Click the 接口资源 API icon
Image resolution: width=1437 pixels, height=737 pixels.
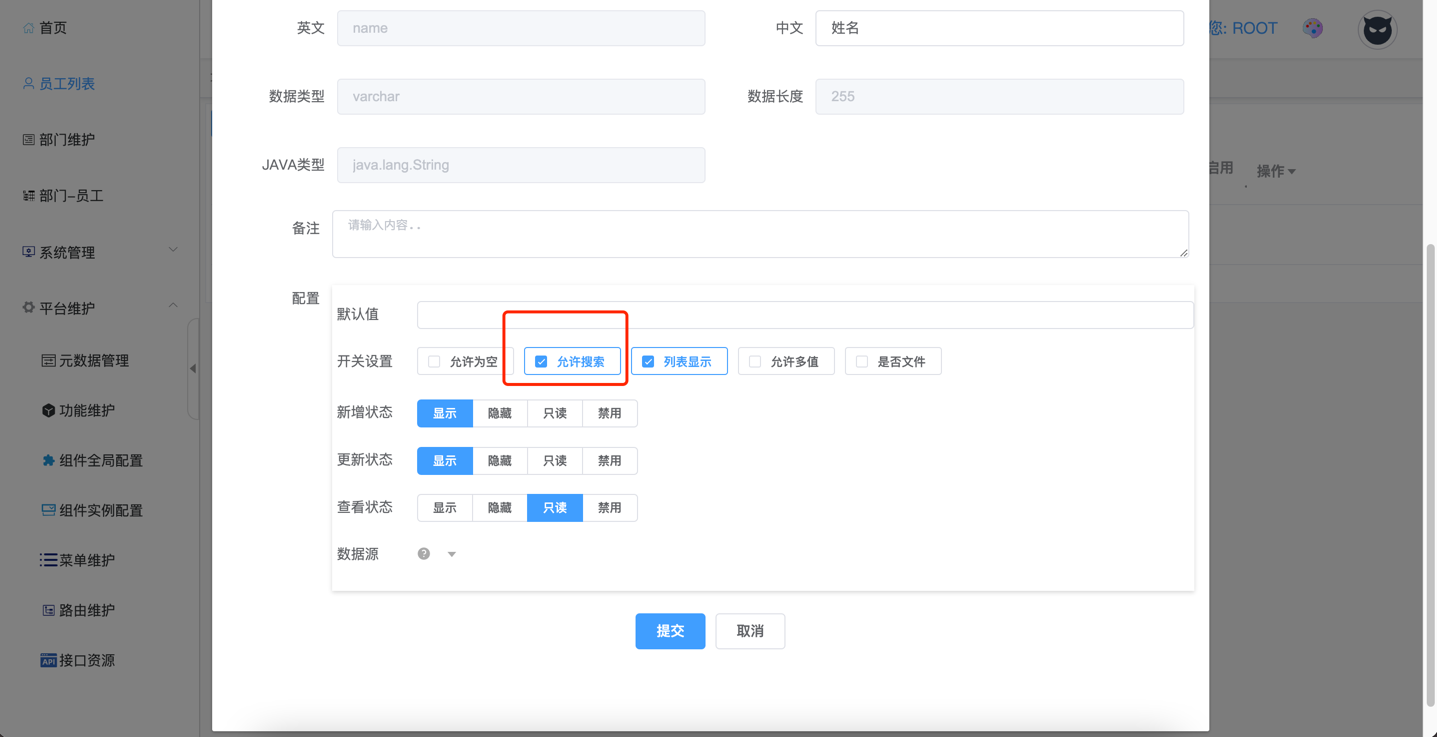click(x=48, y=661)
